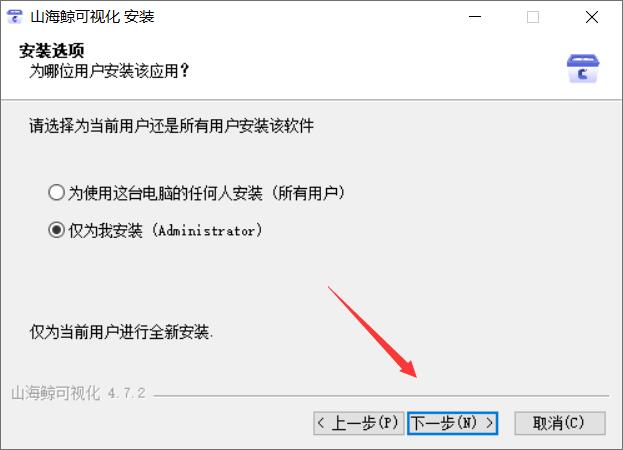Select the 所有用户 install radio button

tap(56, 193)
